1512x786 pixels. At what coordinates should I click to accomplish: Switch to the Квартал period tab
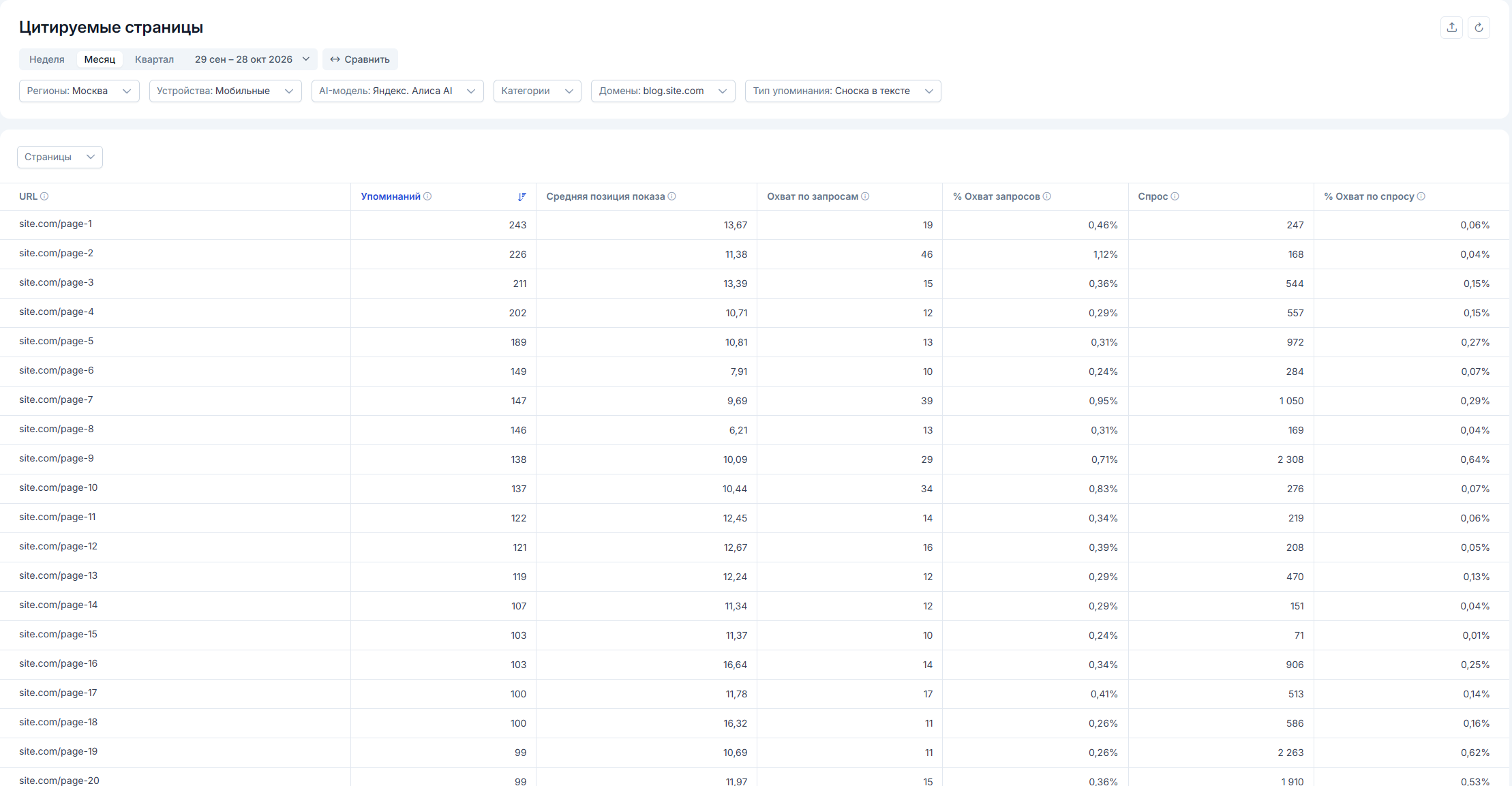click(x=154, y=59)
